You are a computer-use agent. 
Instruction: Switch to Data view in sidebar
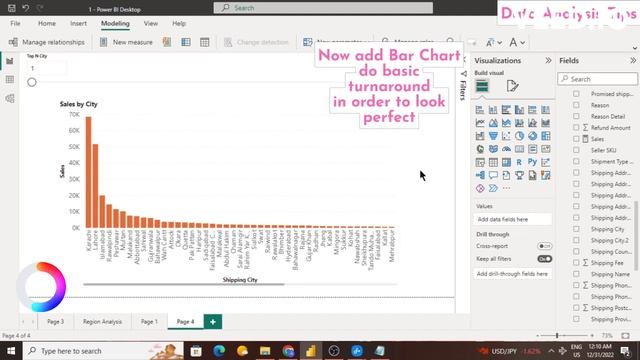click(10, 80)
